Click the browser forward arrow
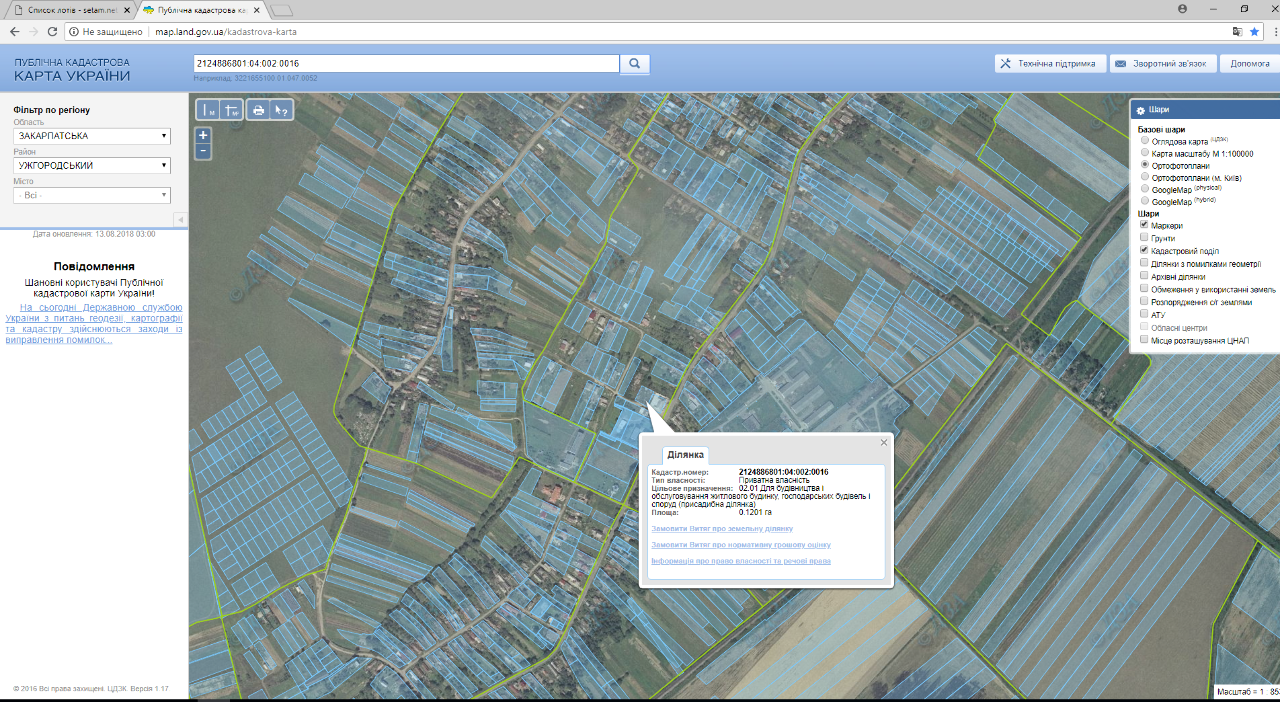The width and height of the screenshot is (1280, 702). 36,31
